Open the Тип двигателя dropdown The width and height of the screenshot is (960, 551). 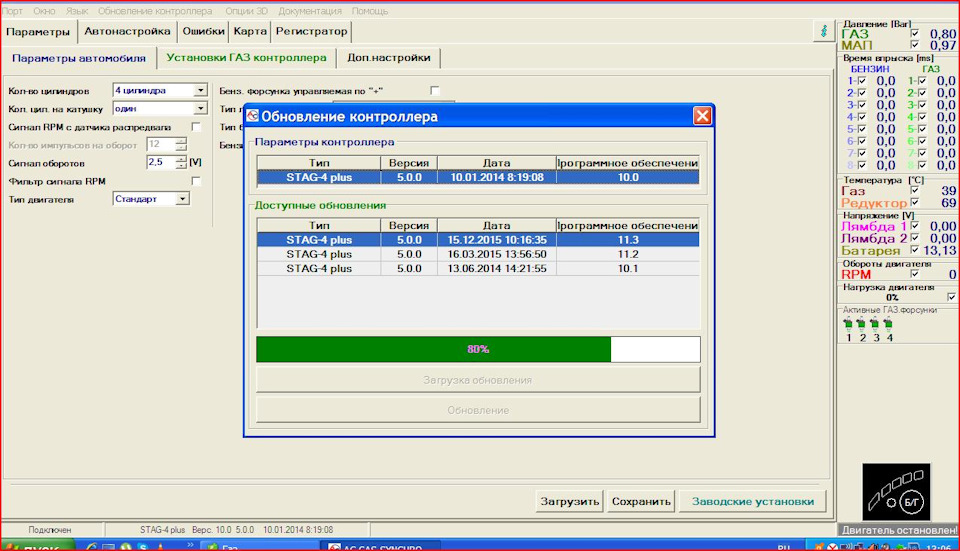(x=182, y=199)
